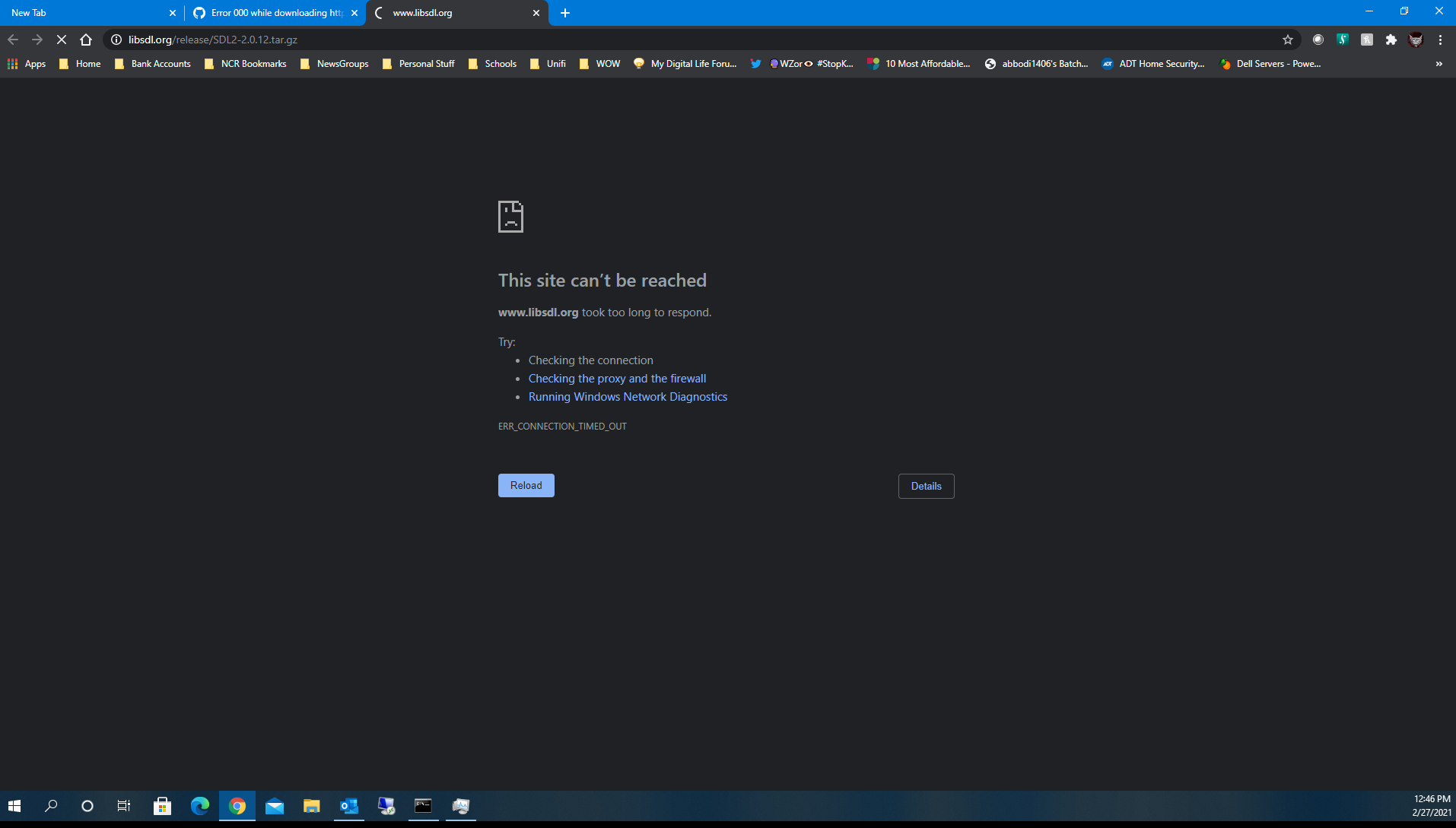
Task: Open the Apps grid in bookmarks bar
Action: coord(27,64)
